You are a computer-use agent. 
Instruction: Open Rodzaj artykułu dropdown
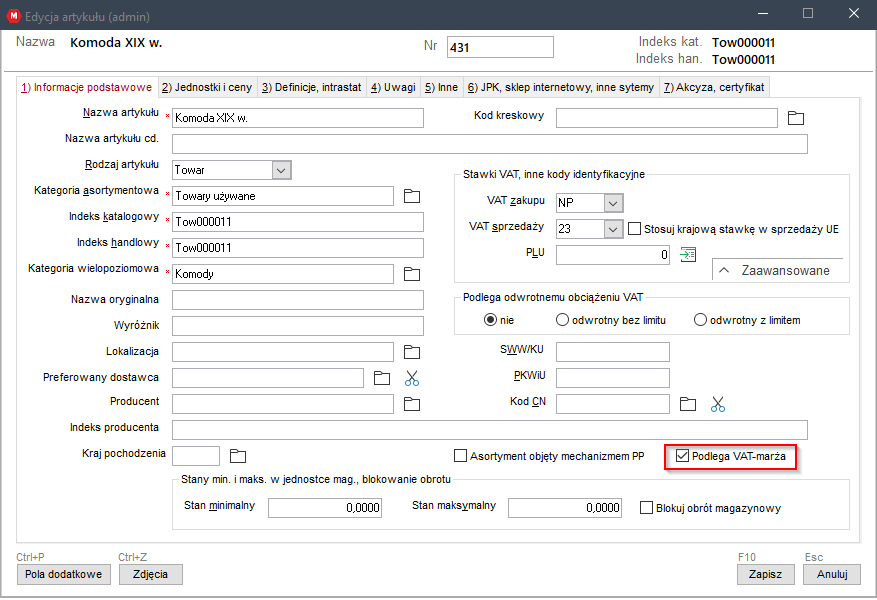(x=281, y=170)
